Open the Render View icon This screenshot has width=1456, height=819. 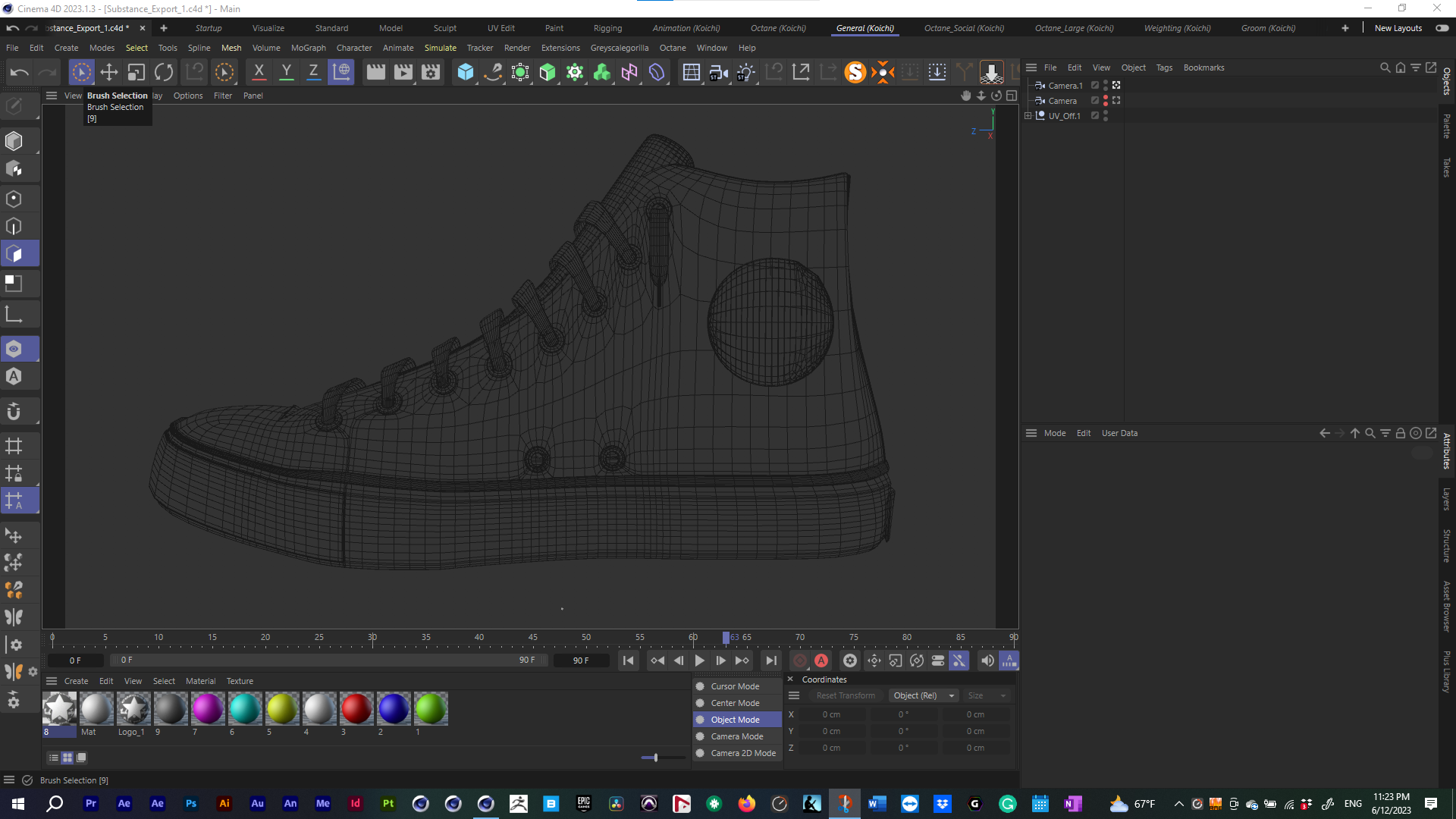375,71
